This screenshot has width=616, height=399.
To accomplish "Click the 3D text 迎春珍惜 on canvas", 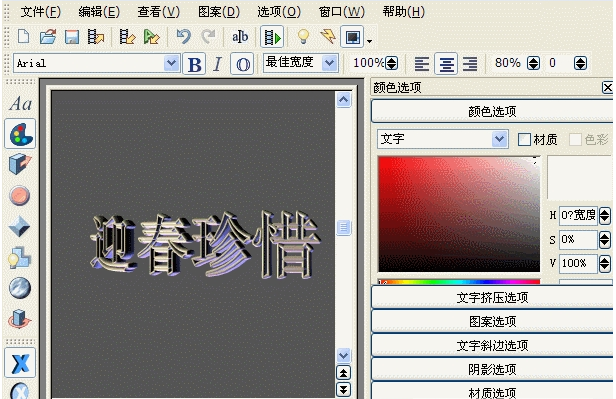I will pos(205,244).
